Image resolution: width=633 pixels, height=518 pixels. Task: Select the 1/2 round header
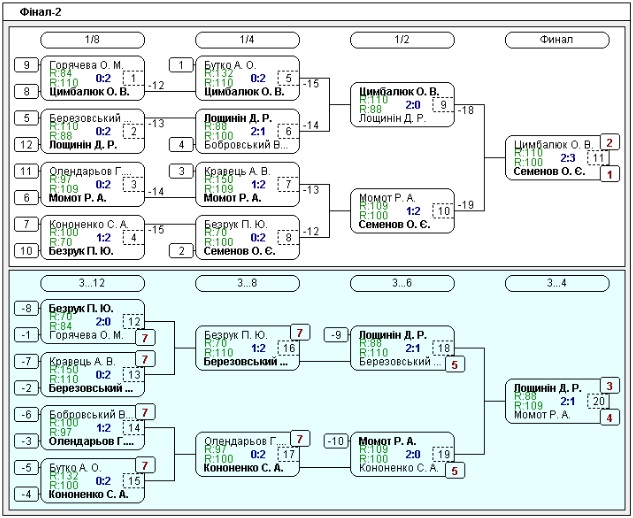[x=402, y=40]
